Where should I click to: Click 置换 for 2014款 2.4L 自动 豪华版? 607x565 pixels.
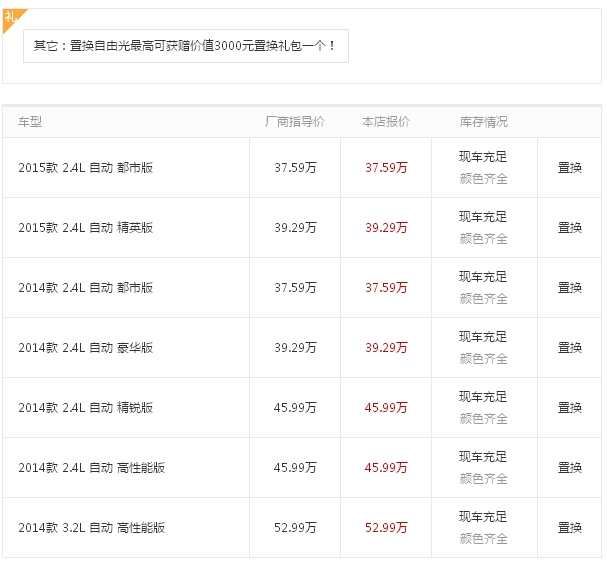pyautogui.click(x=569, y=348)
